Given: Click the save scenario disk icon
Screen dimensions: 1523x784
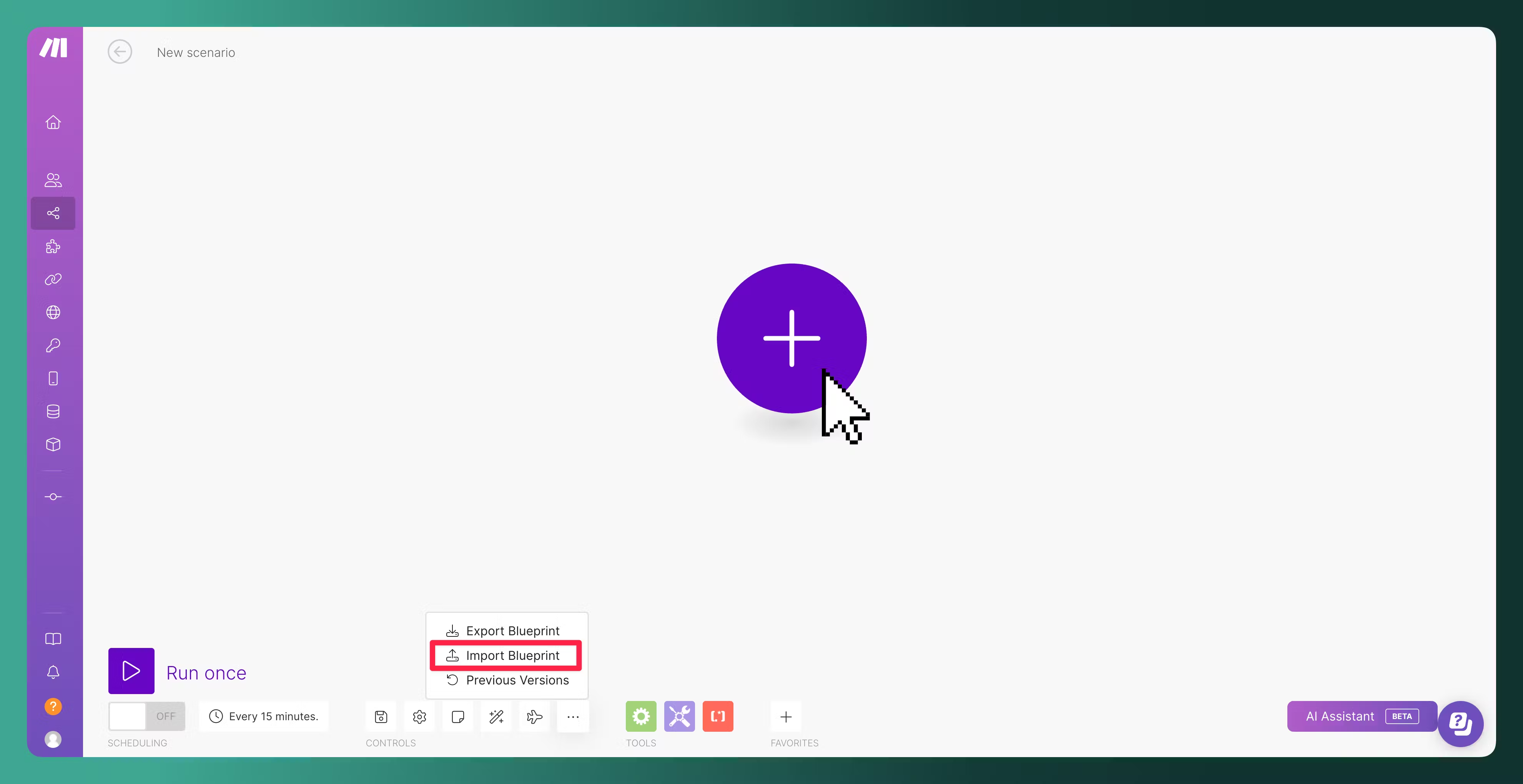Looking at the screenshot, I should tap(381, 717).
